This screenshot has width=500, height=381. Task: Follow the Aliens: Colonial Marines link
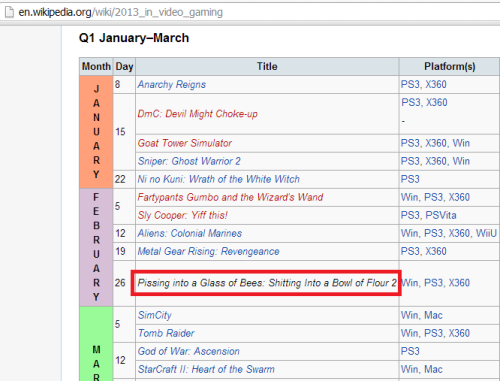[x=190, y=233]
